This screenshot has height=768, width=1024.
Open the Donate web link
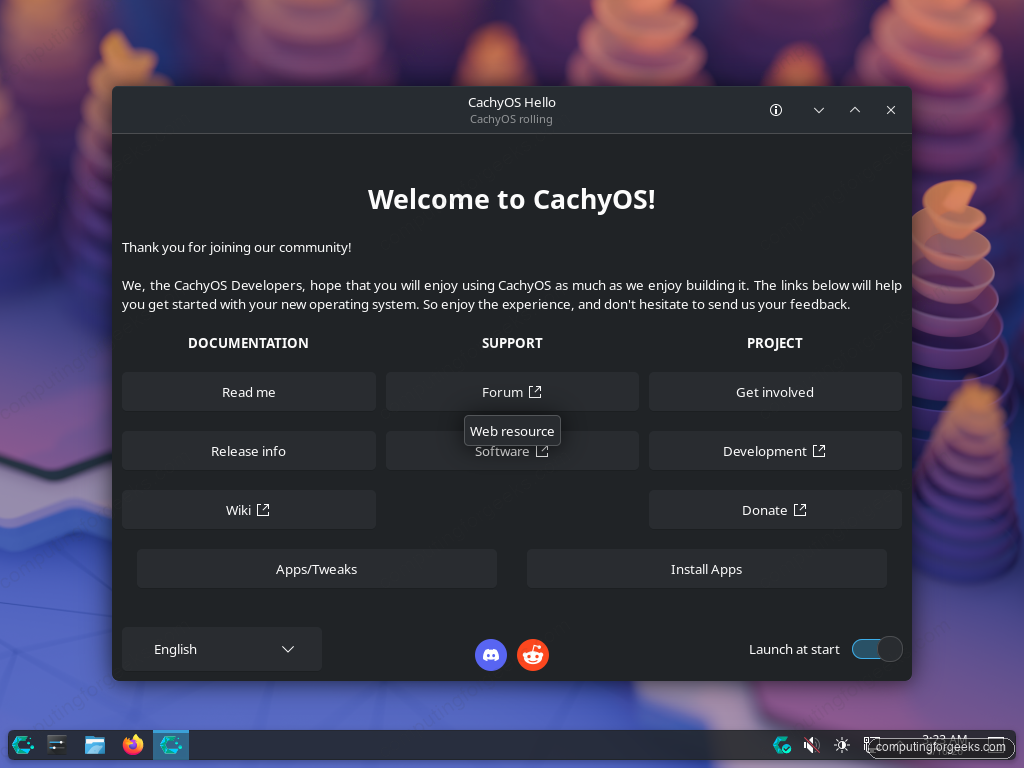(x=775, y=509)
